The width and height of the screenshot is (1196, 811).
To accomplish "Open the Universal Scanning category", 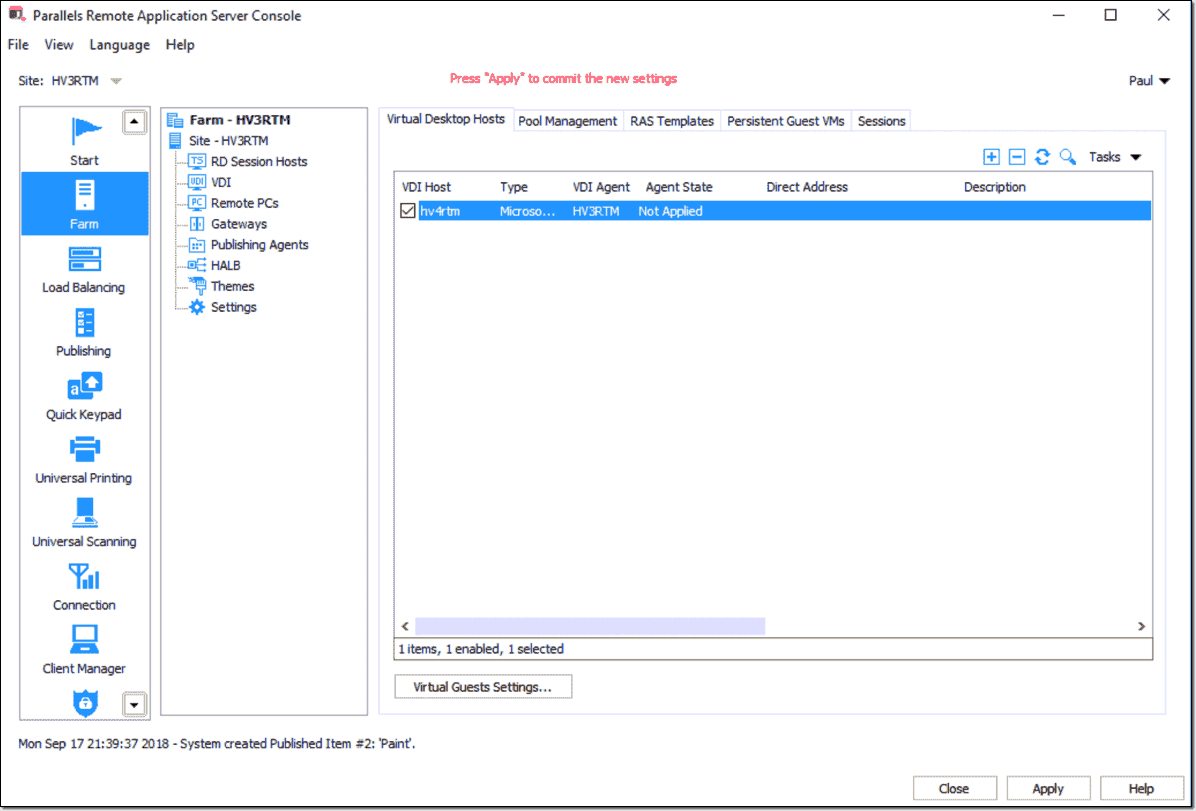I will (84, 523).
